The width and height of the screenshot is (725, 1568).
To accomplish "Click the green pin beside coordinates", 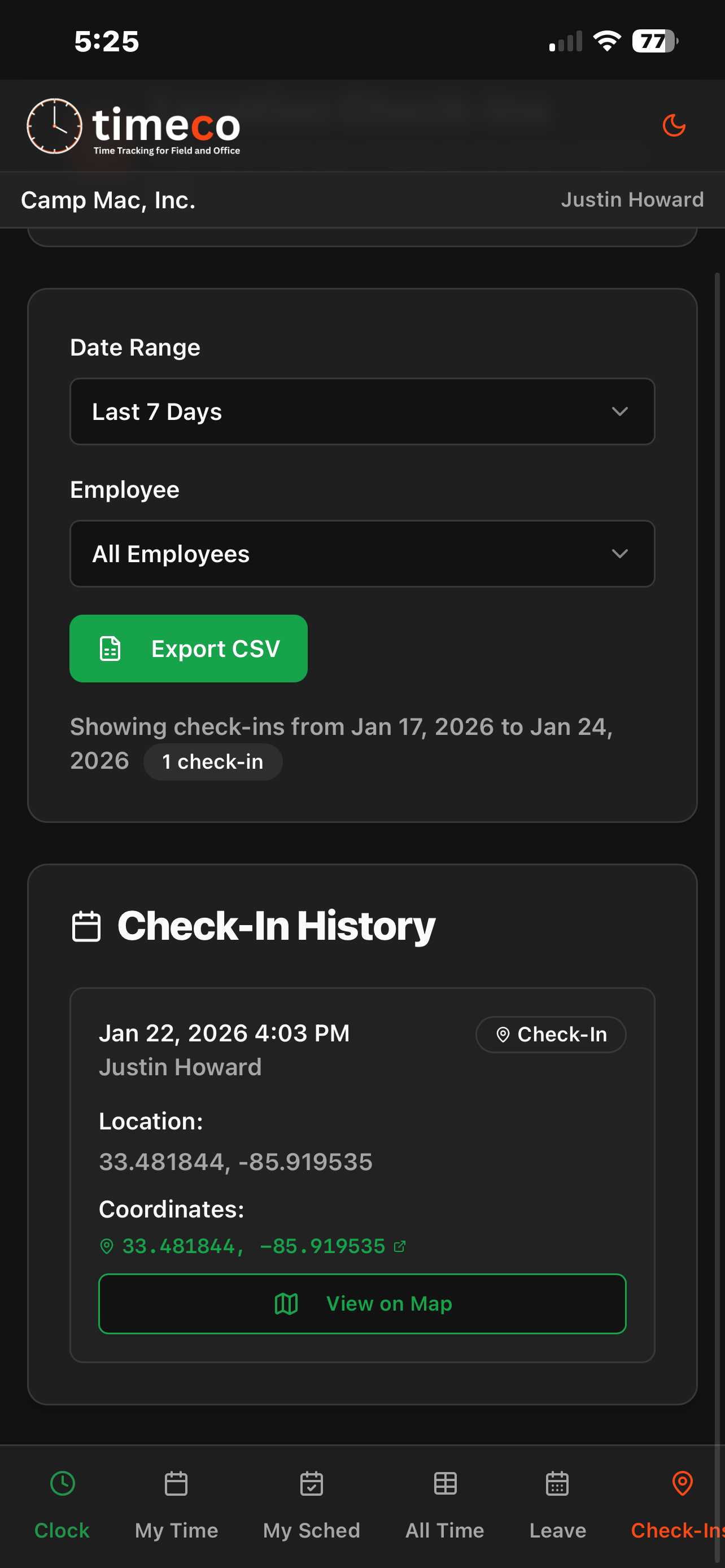I will [x=107, y=1246].
